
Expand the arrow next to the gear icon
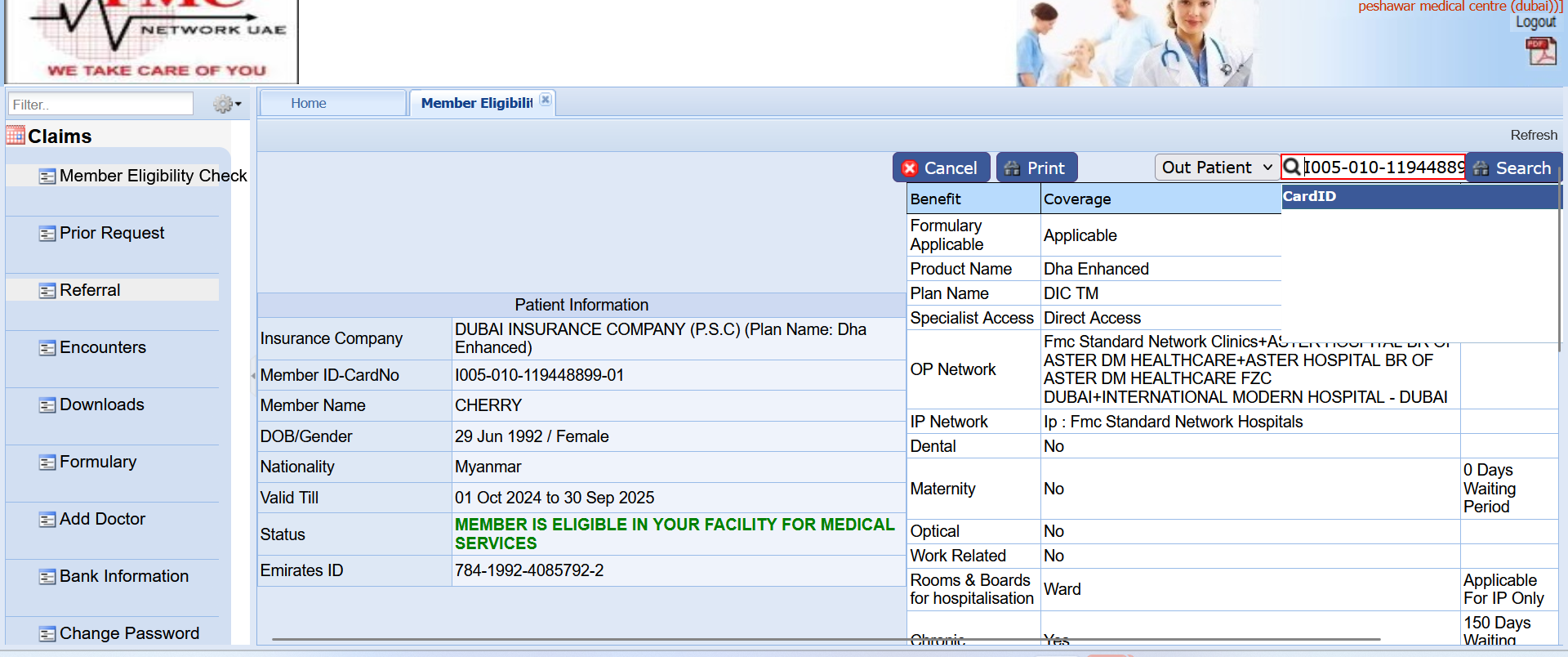[238, 105]
